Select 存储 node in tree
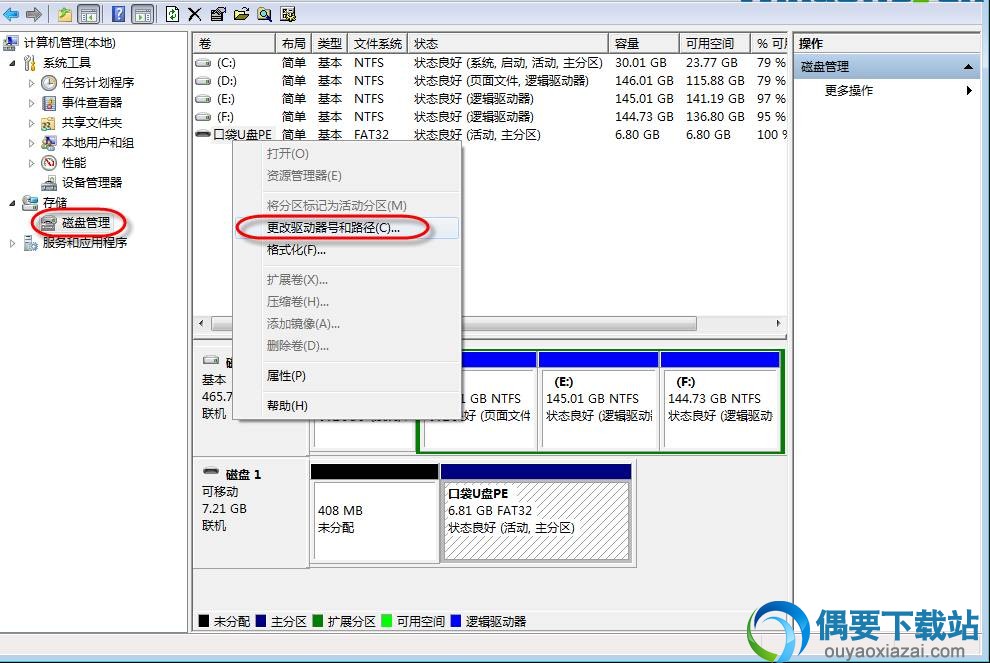Screen dimensions: 990x663 click(55, 203)
